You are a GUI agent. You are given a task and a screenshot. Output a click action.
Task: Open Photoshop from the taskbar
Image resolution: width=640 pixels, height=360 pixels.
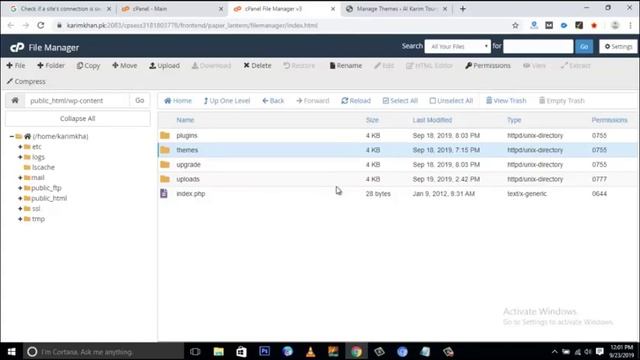264,351
